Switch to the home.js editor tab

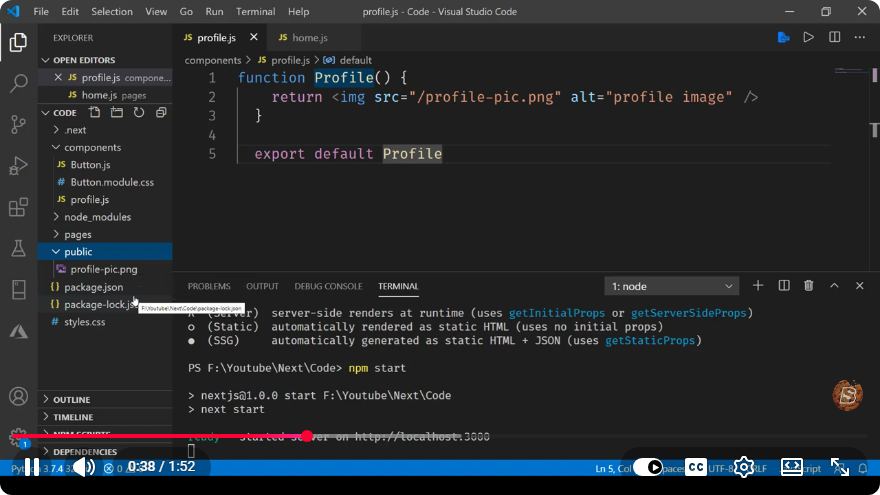tap(309, 38)
